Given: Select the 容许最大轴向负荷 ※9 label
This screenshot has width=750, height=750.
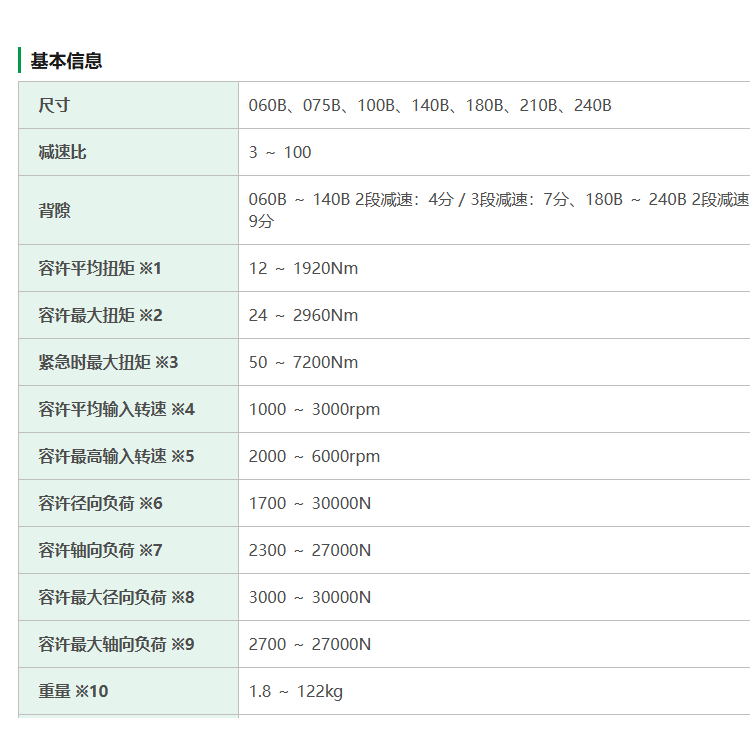Looking at the screenshot, I should 116,644.
